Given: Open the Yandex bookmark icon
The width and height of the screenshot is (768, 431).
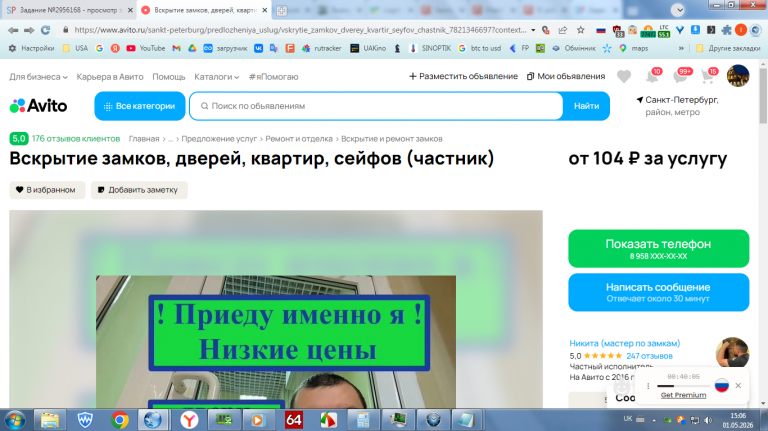Looking at the screenshot, I should click(x=115, y=48).
